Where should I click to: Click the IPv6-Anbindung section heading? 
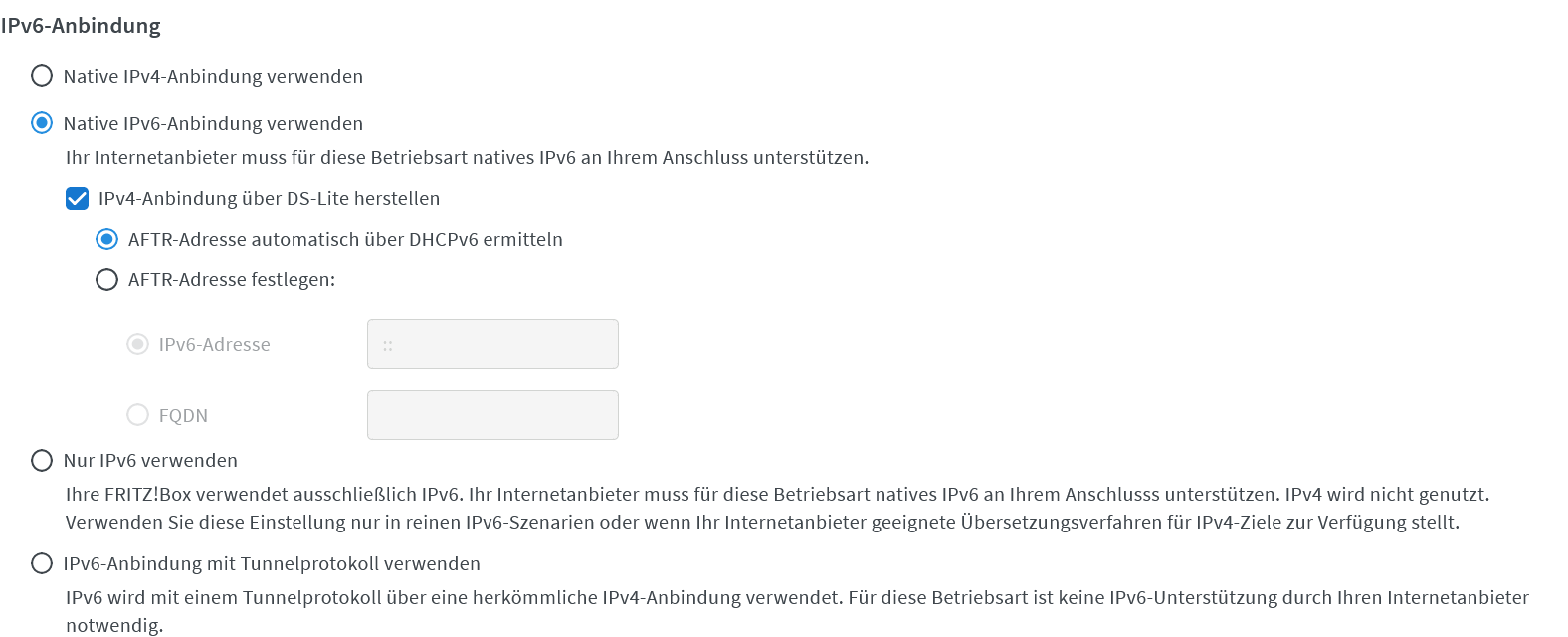point(81,26)
